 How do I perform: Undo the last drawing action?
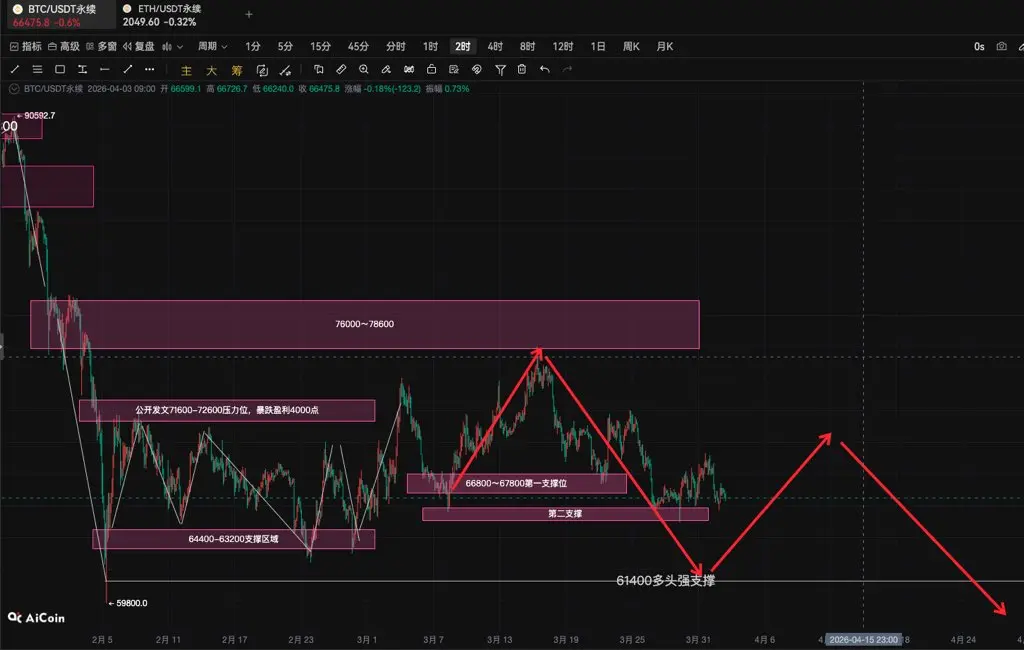pos(545,69)
